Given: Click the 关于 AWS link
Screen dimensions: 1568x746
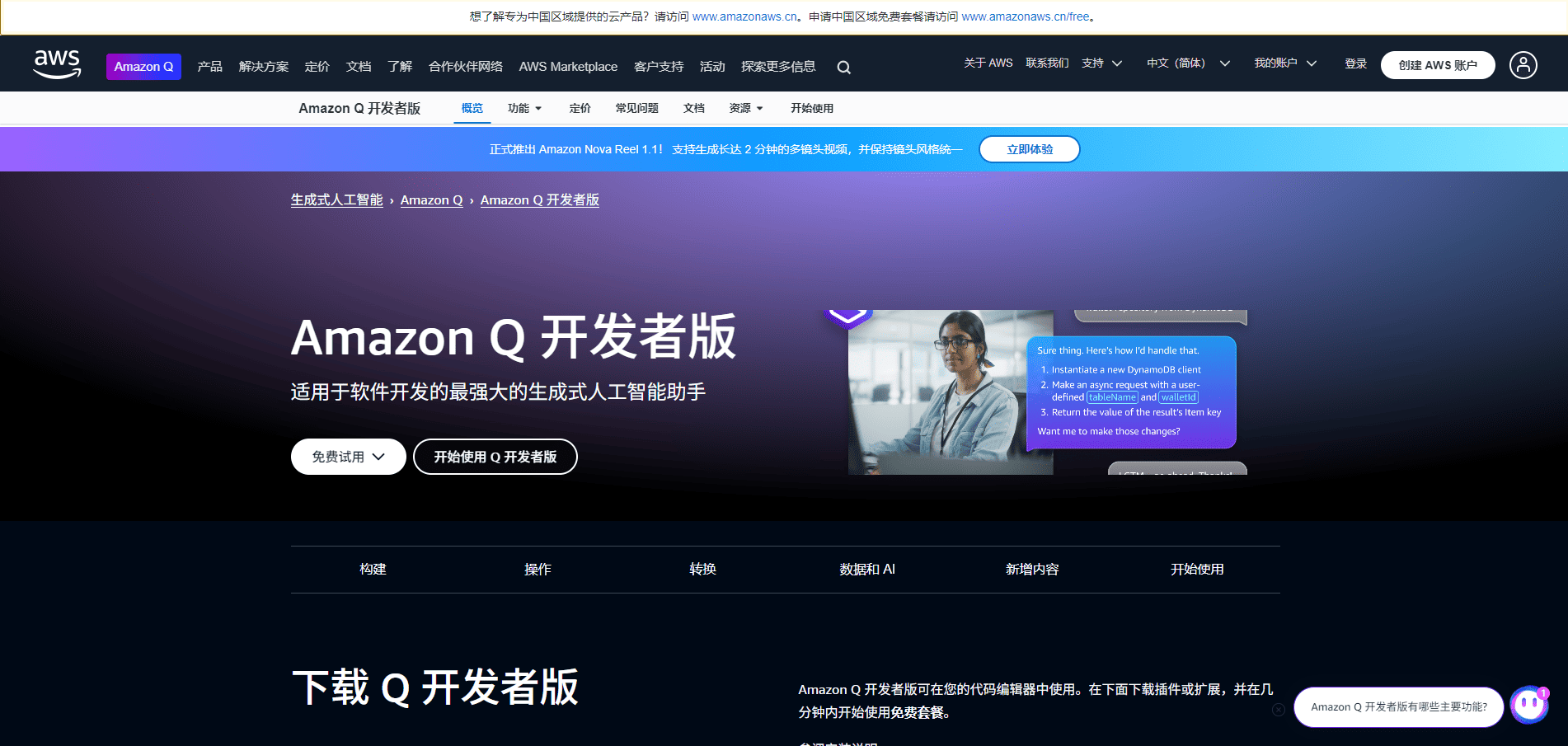Looking at the screenshot, I should click(988, 63).
